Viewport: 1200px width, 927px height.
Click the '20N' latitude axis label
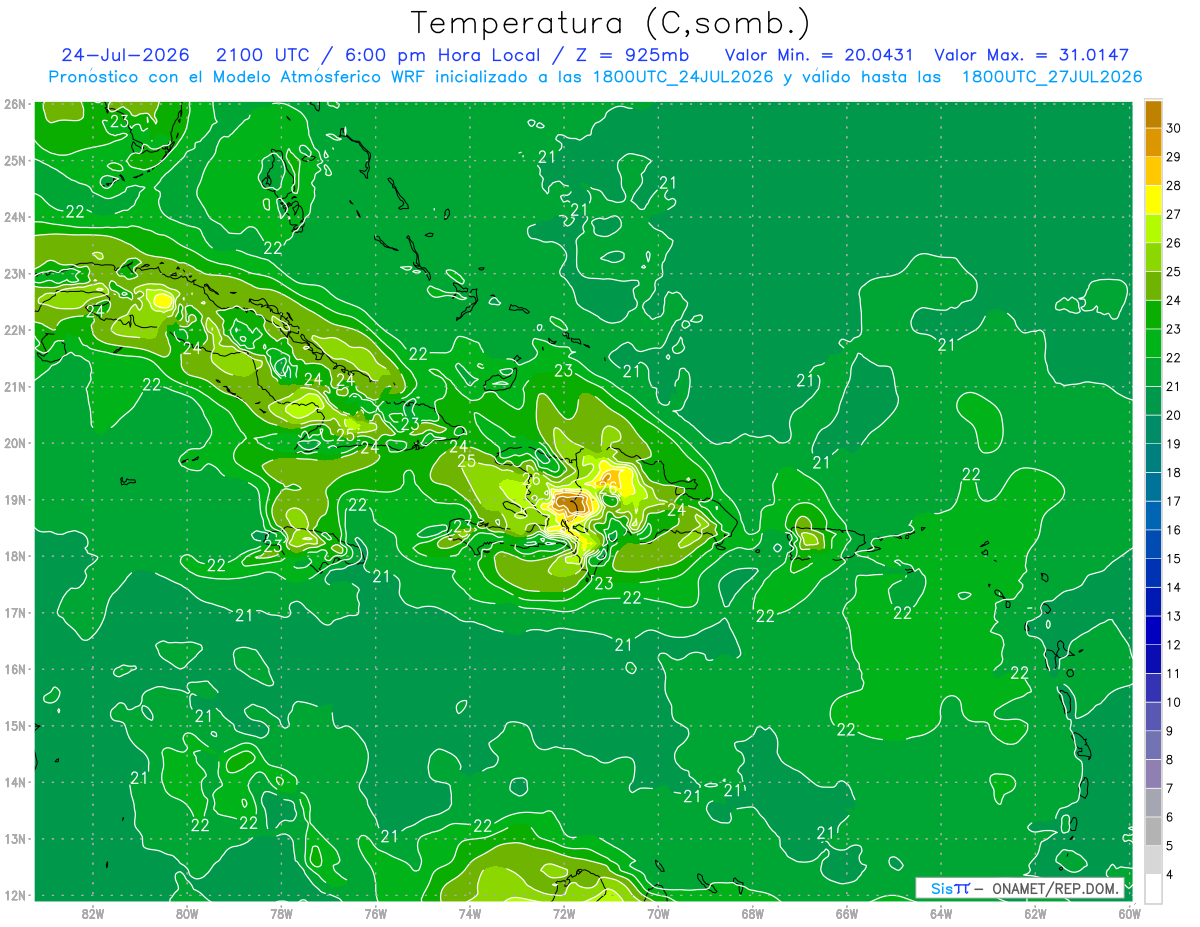click(x=15, y=443)
